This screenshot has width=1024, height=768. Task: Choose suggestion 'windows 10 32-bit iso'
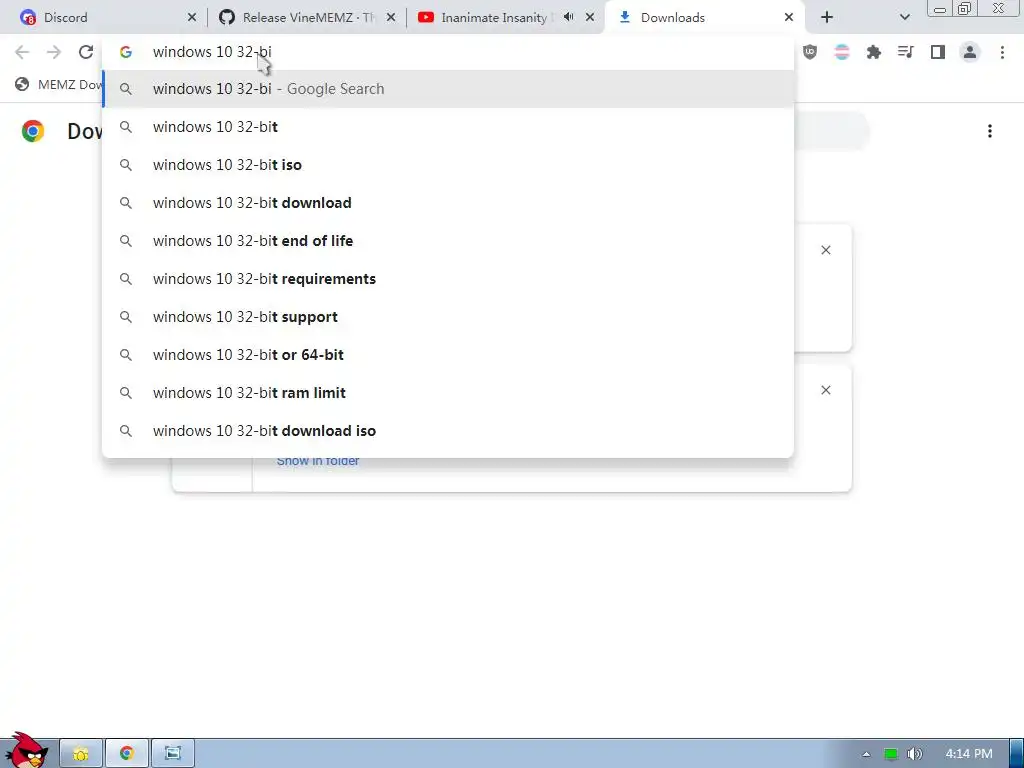coord(448,165)
